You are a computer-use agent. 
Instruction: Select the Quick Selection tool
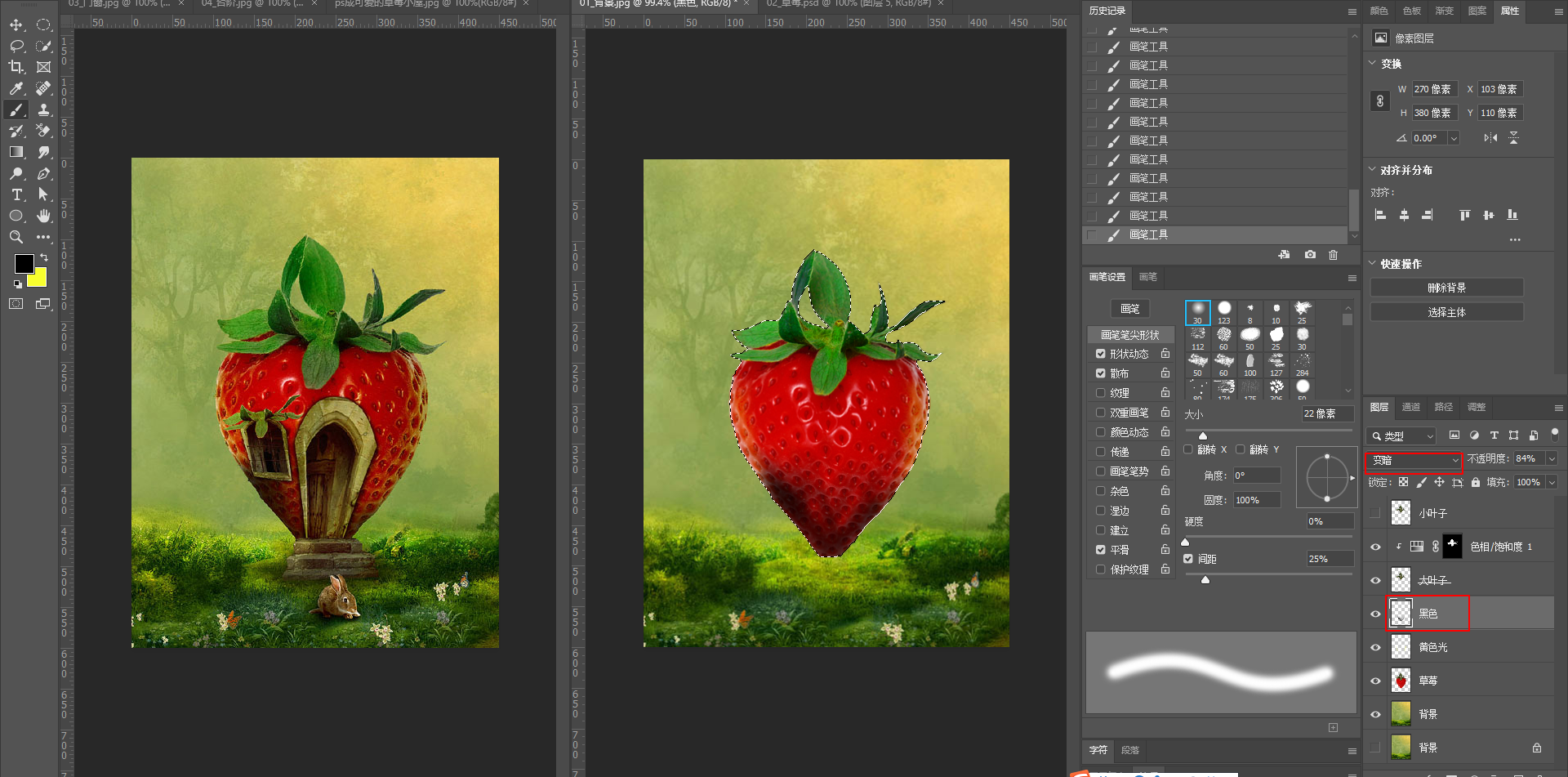[x=44, y=46]
